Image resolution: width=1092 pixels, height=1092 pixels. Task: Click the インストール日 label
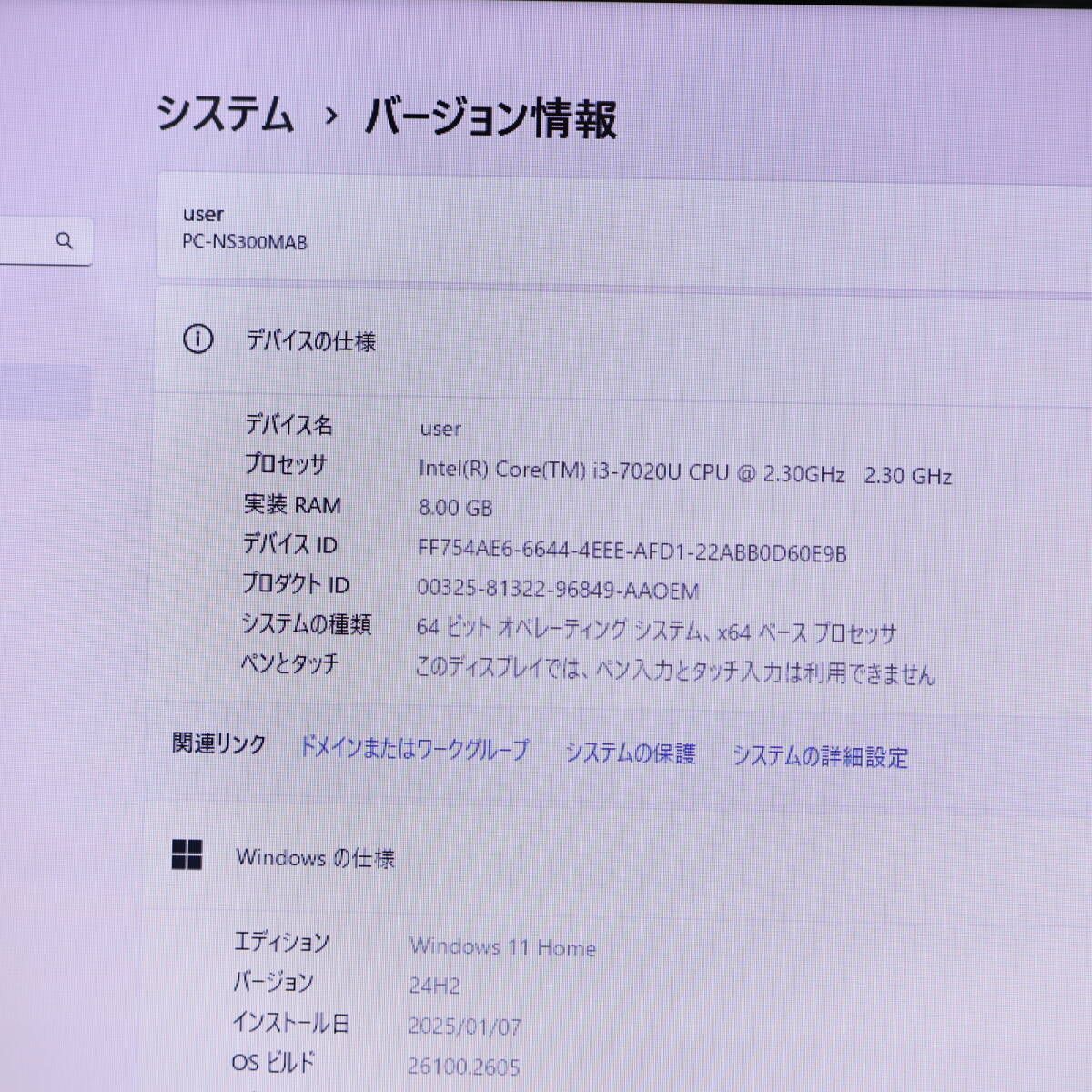point(290,1022)
